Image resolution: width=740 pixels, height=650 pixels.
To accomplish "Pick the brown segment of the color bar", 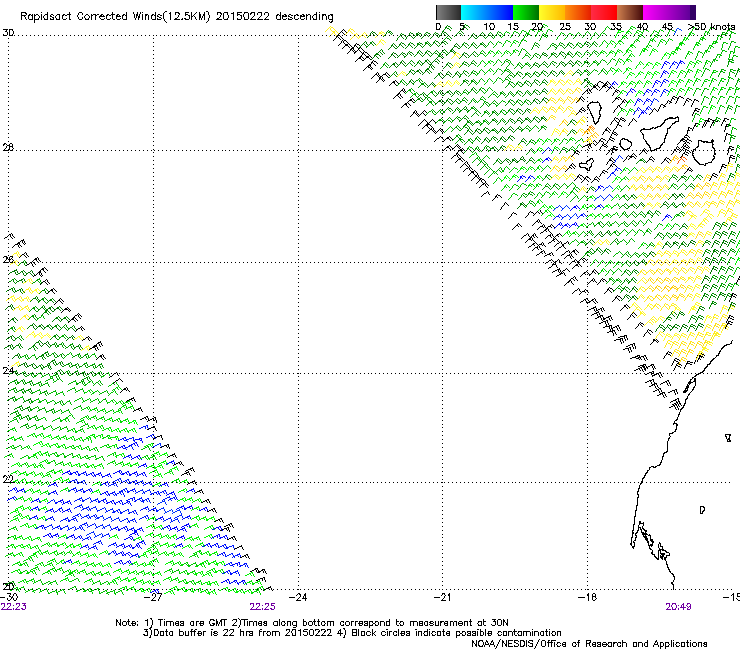I will 630,12.
